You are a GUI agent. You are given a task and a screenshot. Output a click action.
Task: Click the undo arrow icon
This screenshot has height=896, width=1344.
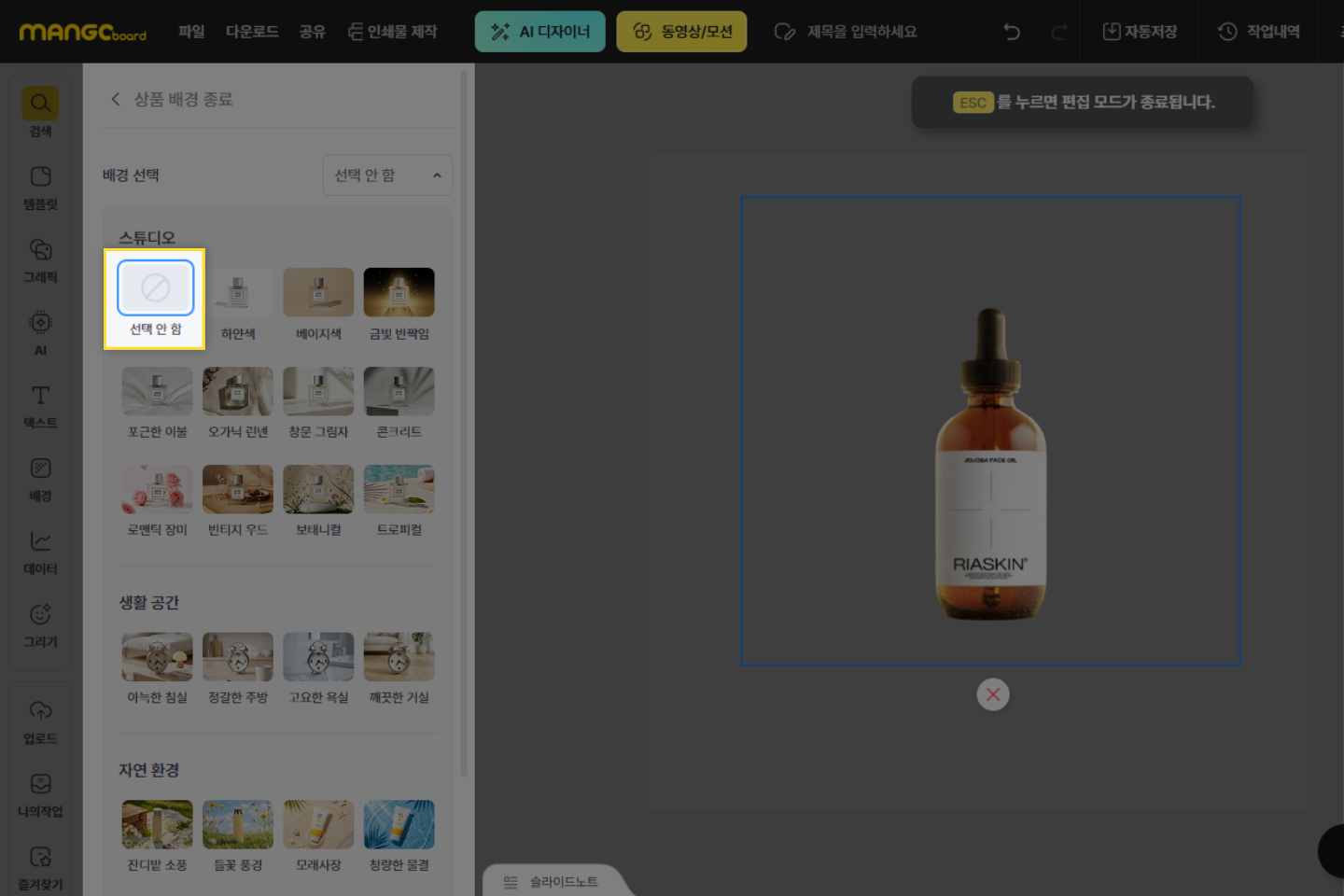[x=1011, y=32]
